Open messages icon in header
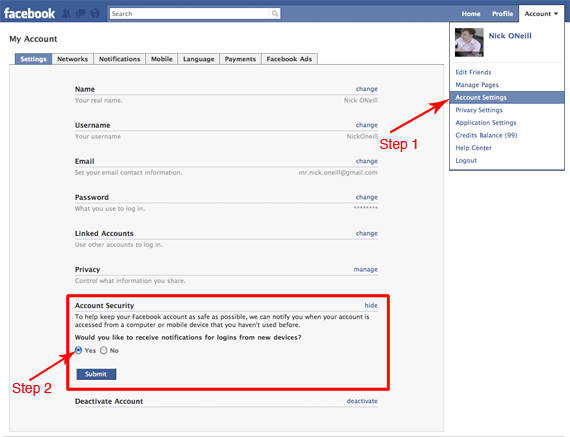The image size is (570, 437). (81, 13)
